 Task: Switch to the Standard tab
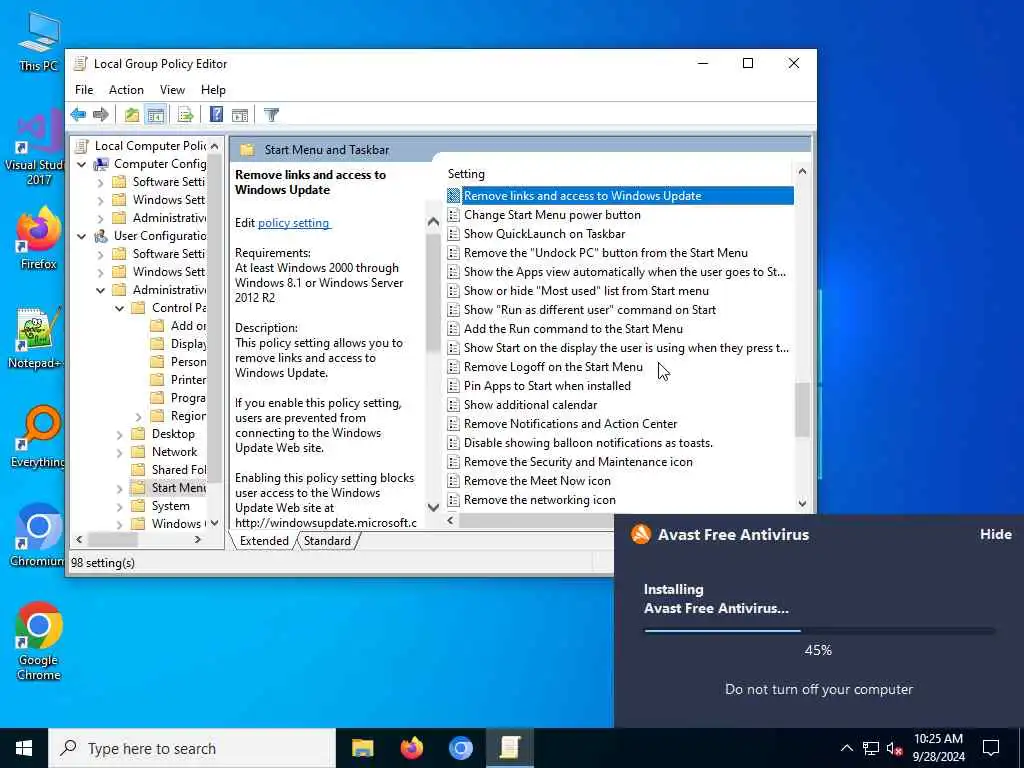click(327, 541)
